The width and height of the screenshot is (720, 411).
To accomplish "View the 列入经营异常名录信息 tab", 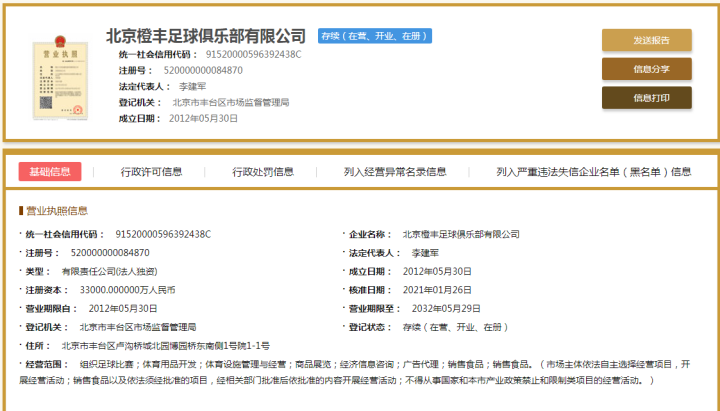I will [x=395, y=172].
